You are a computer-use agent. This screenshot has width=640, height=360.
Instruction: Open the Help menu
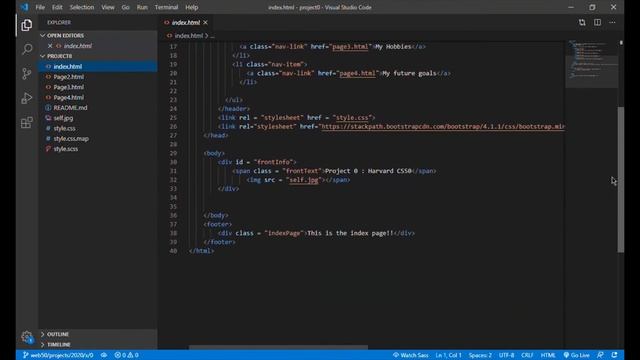pos(191,7)
